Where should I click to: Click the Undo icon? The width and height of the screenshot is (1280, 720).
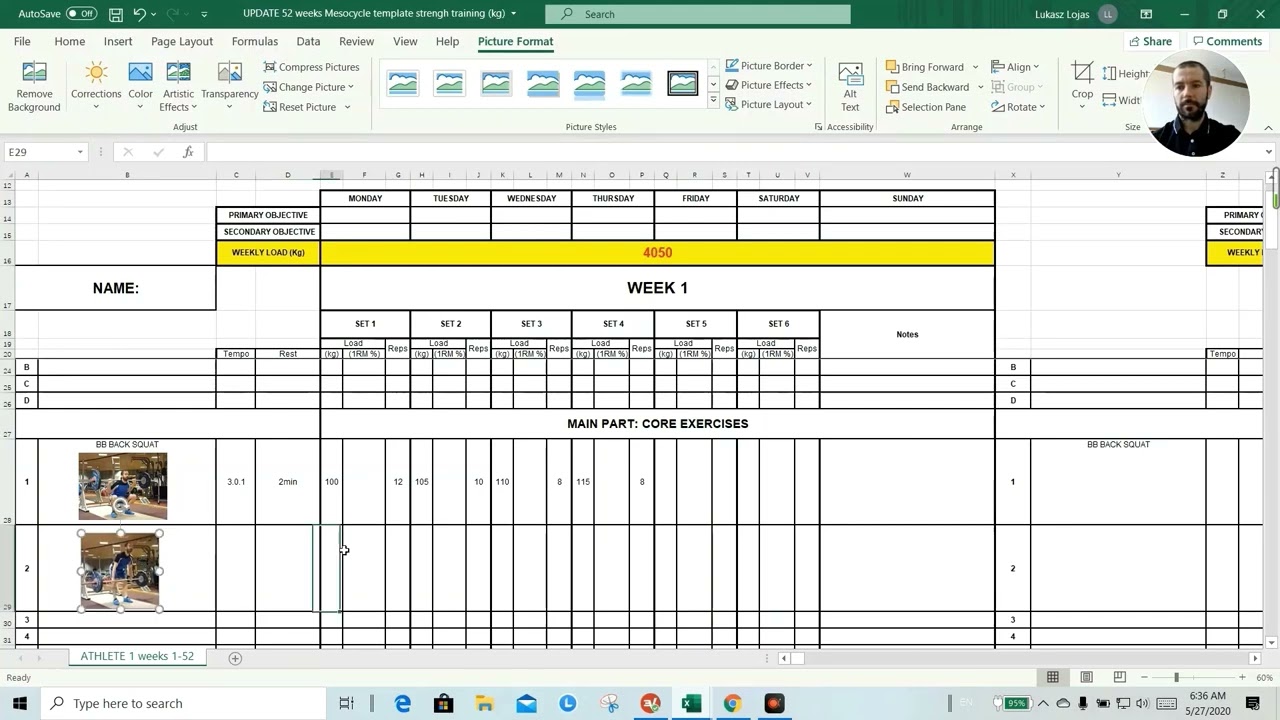pyautogui.click(x=139, y=14)
